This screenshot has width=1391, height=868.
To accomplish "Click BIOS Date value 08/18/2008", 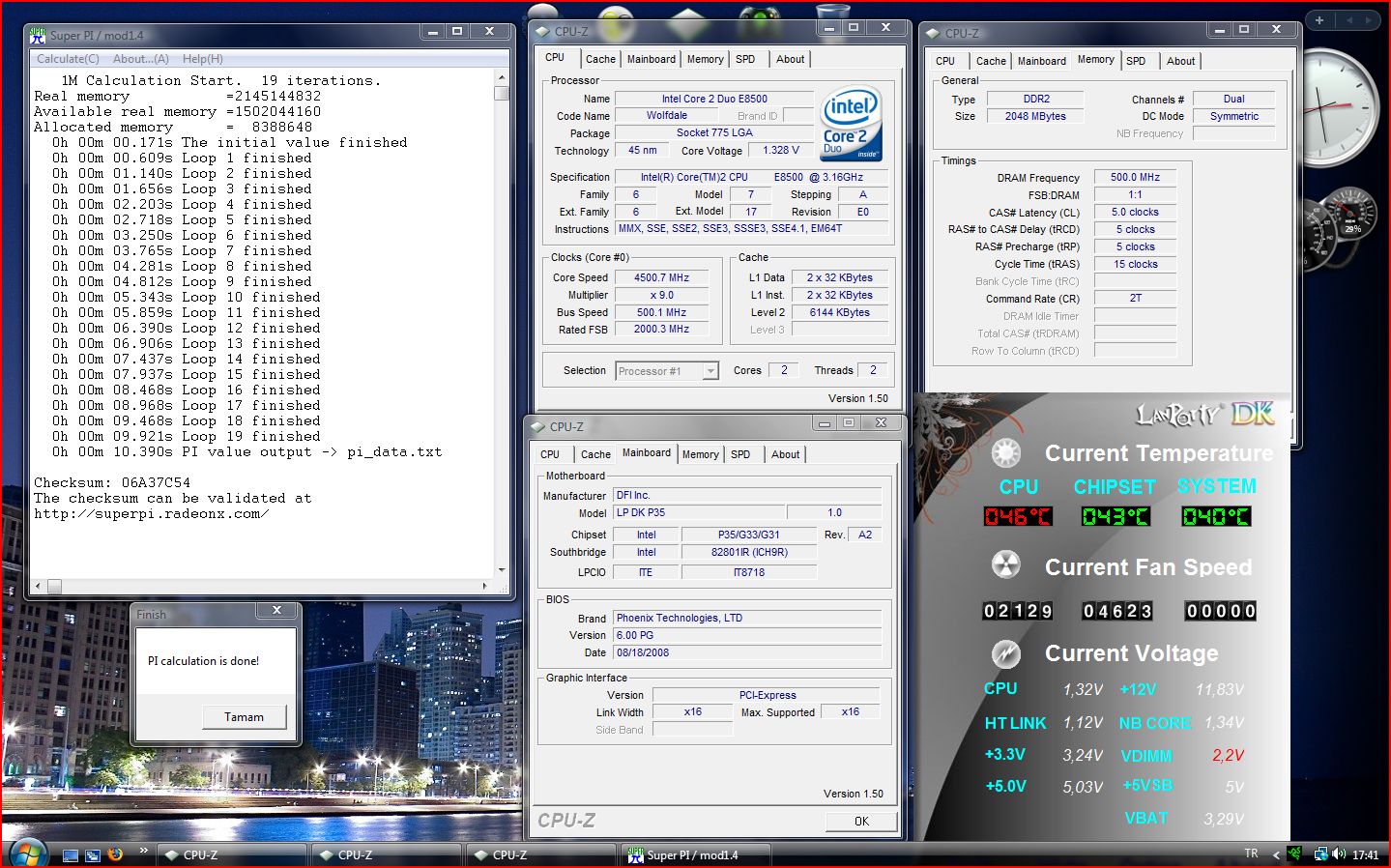I will pyautogui.click(x=747, y=653).
